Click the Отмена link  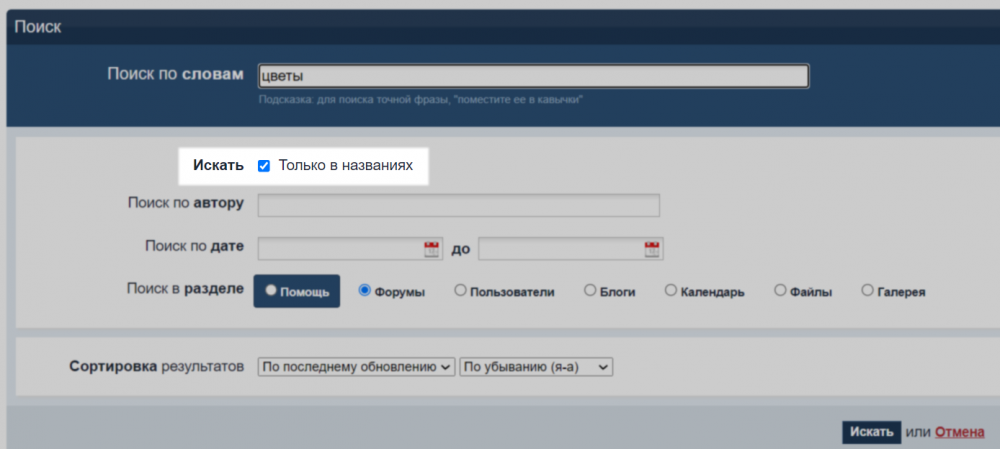pos(960,432)
